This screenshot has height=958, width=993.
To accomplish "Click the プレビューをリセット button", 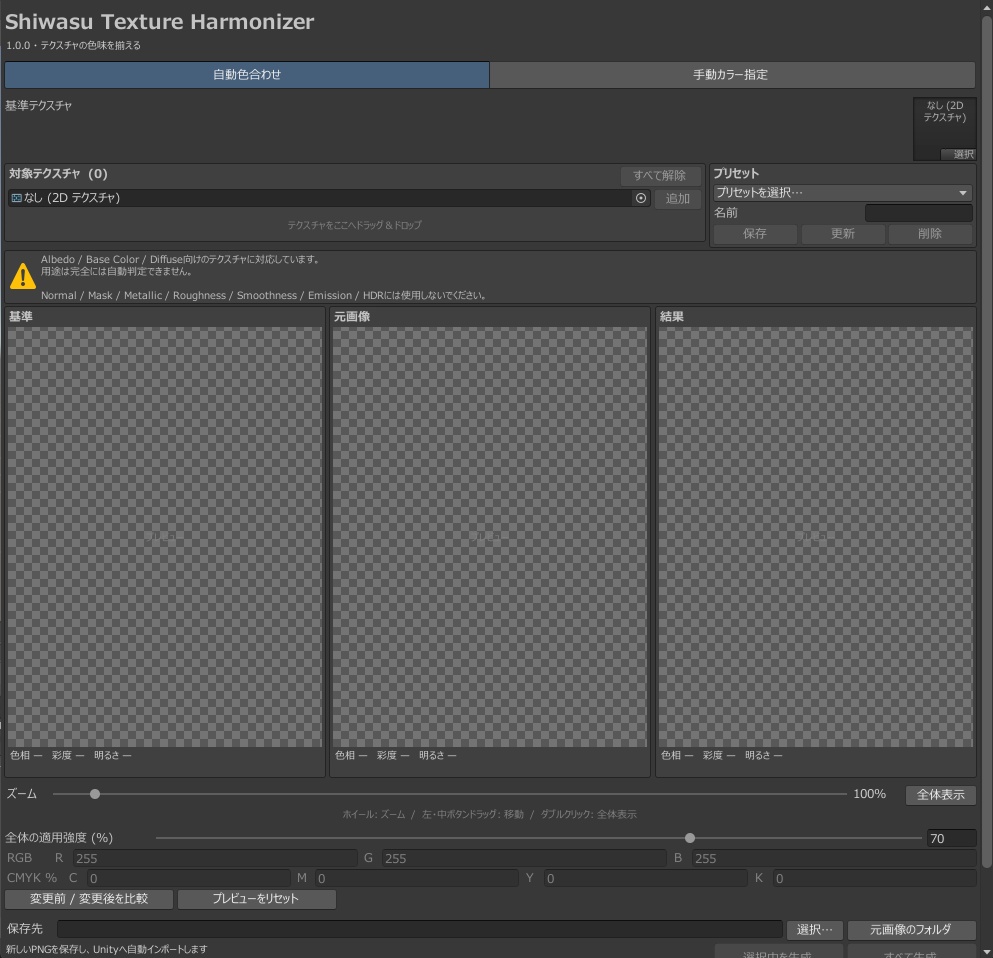I will (256, 899).
